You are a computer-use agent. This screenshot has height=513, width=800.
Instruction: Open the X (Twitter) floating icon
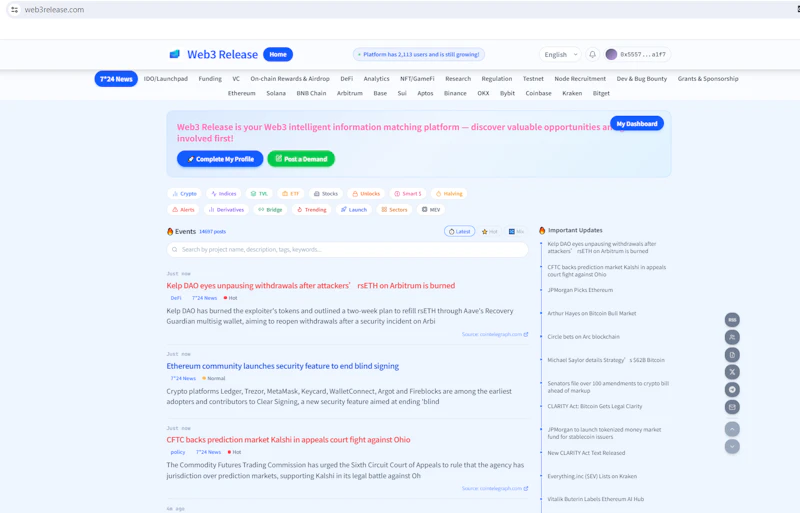pyautogui.click(x=732, y=372)
